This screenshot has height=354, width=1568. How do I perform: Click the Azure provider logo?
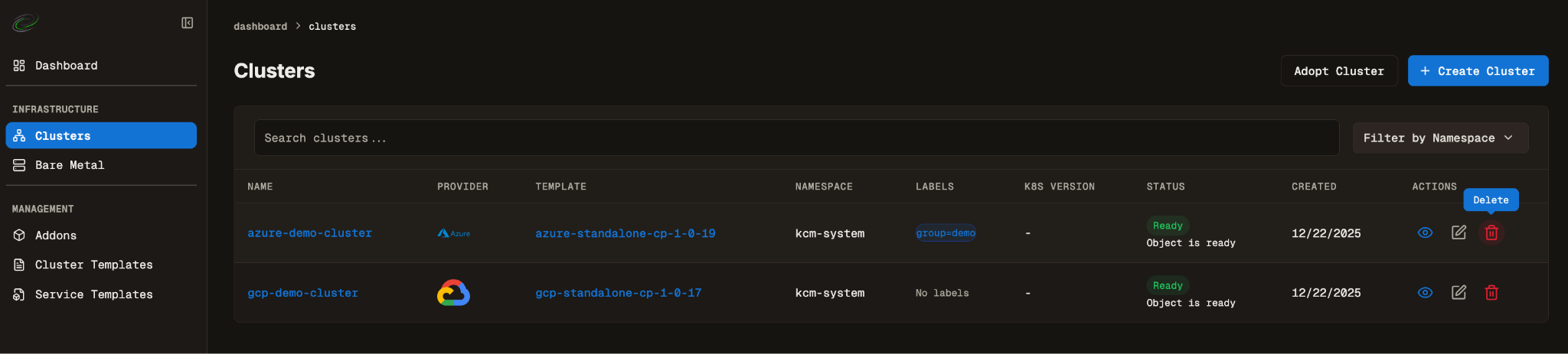pyautogui.click(x=454, y=233)
